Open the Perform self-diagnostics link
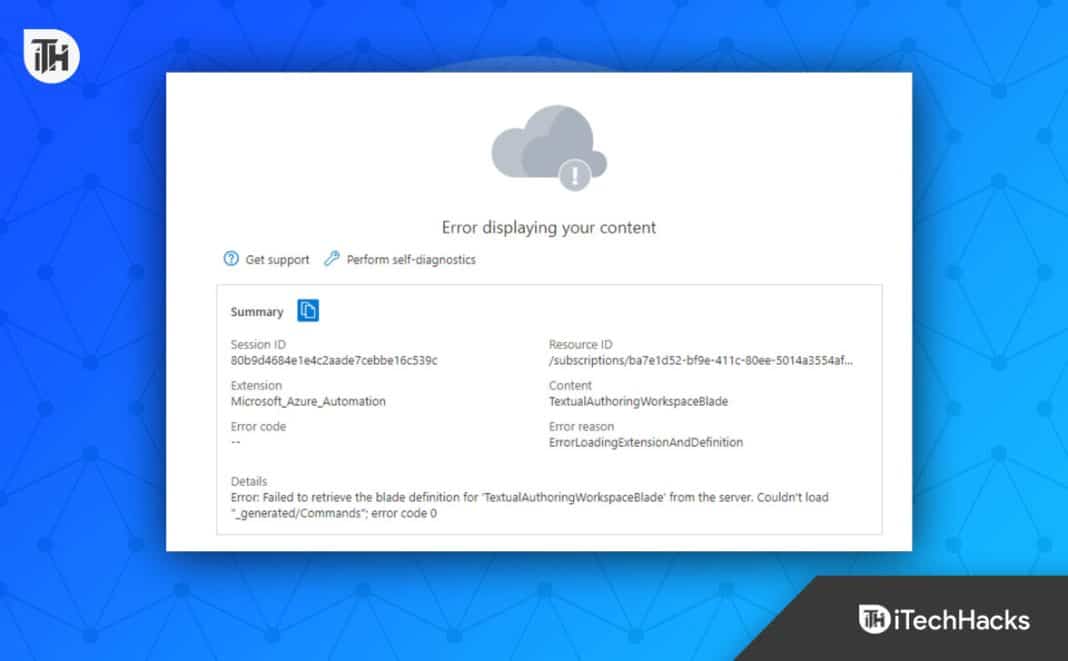 click(x=411, y=260)
